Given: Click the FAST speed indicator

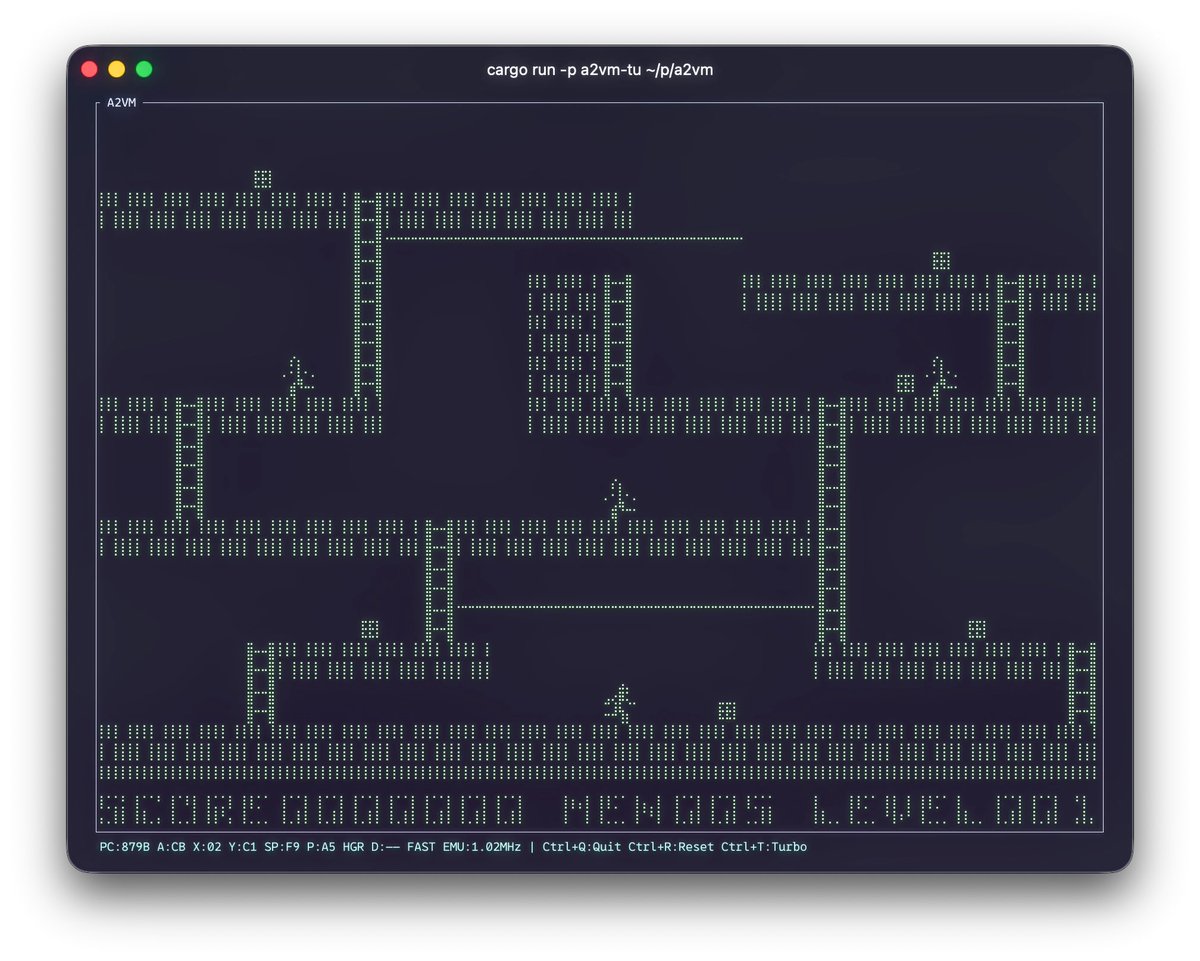Looking at the screenshot, I should tap(421, 847).
